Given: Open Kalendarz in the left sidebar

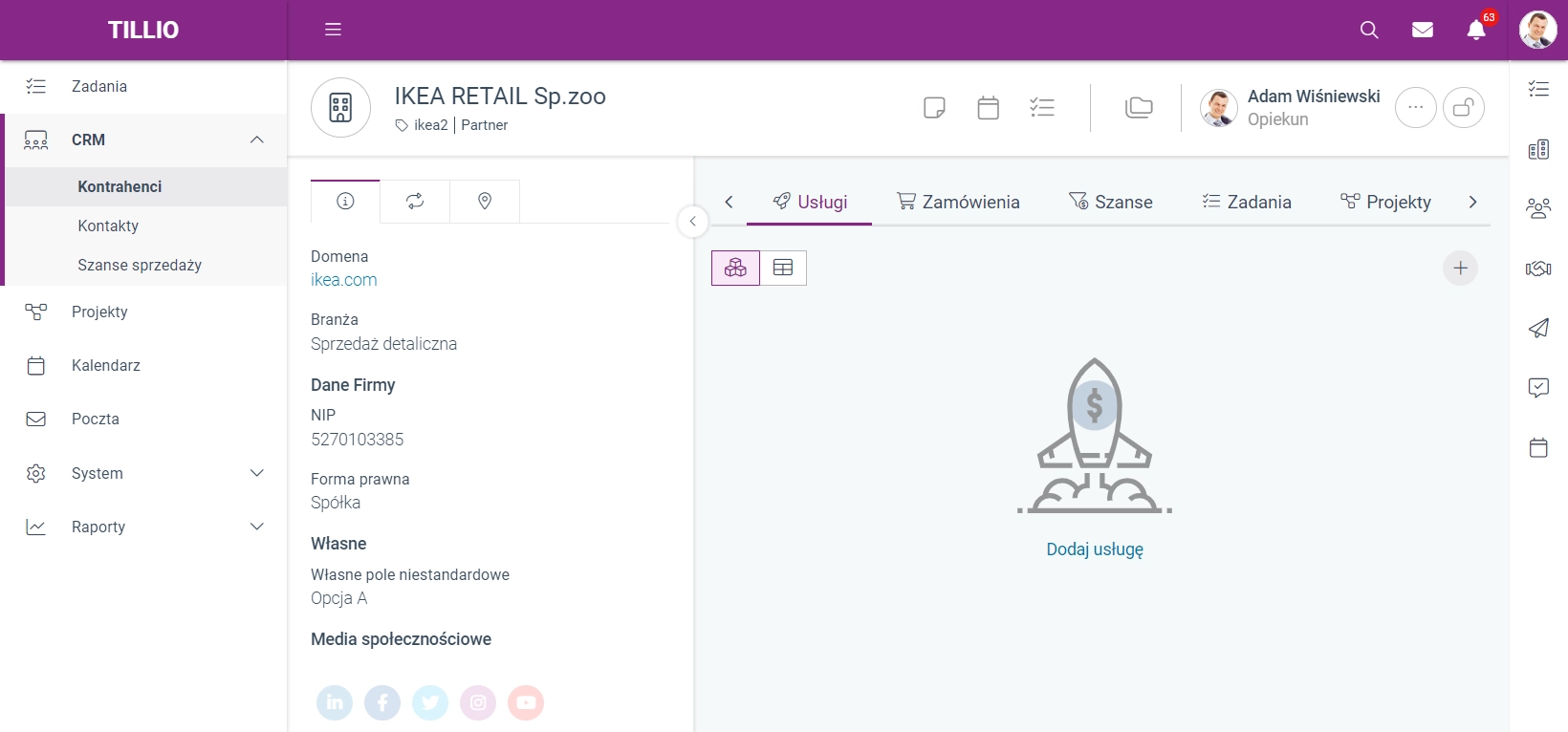Looking at the screenshot, I should [x=143, y=365].
